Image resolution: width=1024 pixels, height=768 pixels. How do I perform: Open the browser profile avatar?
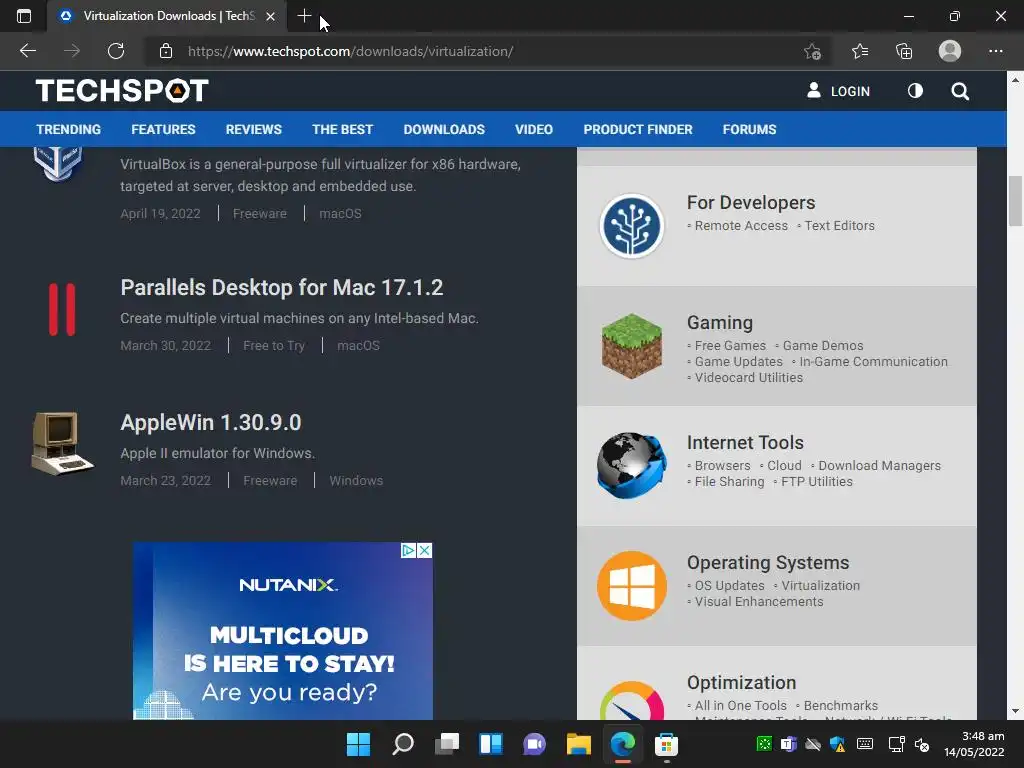pos(950,51)
